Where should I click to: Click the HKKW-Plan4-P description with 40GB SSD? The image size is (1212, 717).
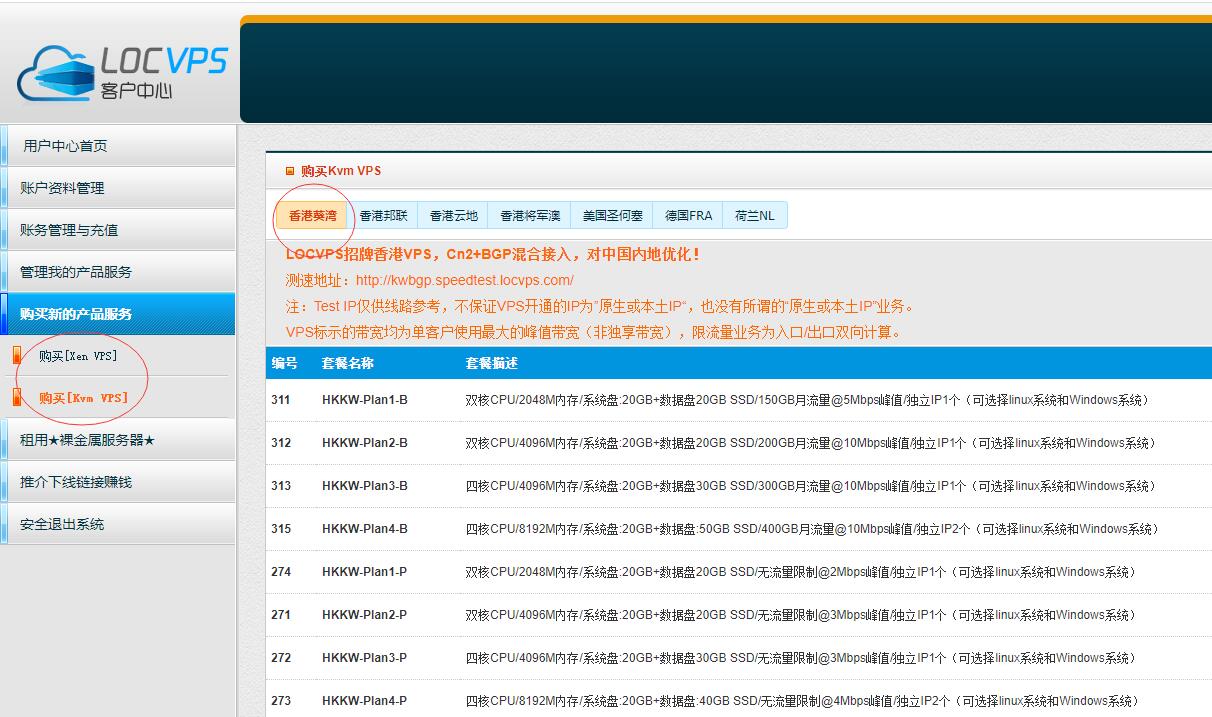[802, 701]
